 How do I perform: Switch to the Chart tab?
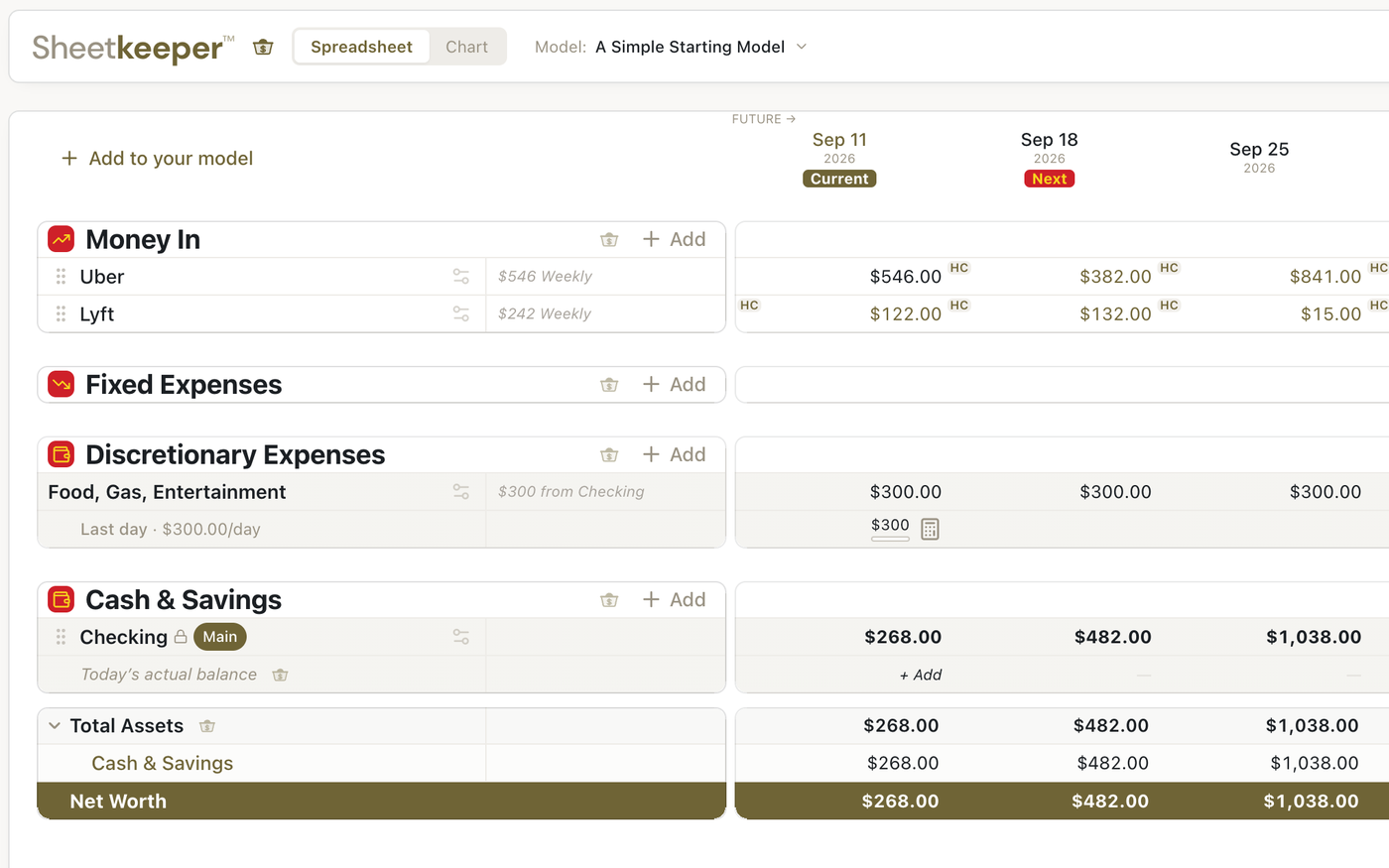pos(466,47)
